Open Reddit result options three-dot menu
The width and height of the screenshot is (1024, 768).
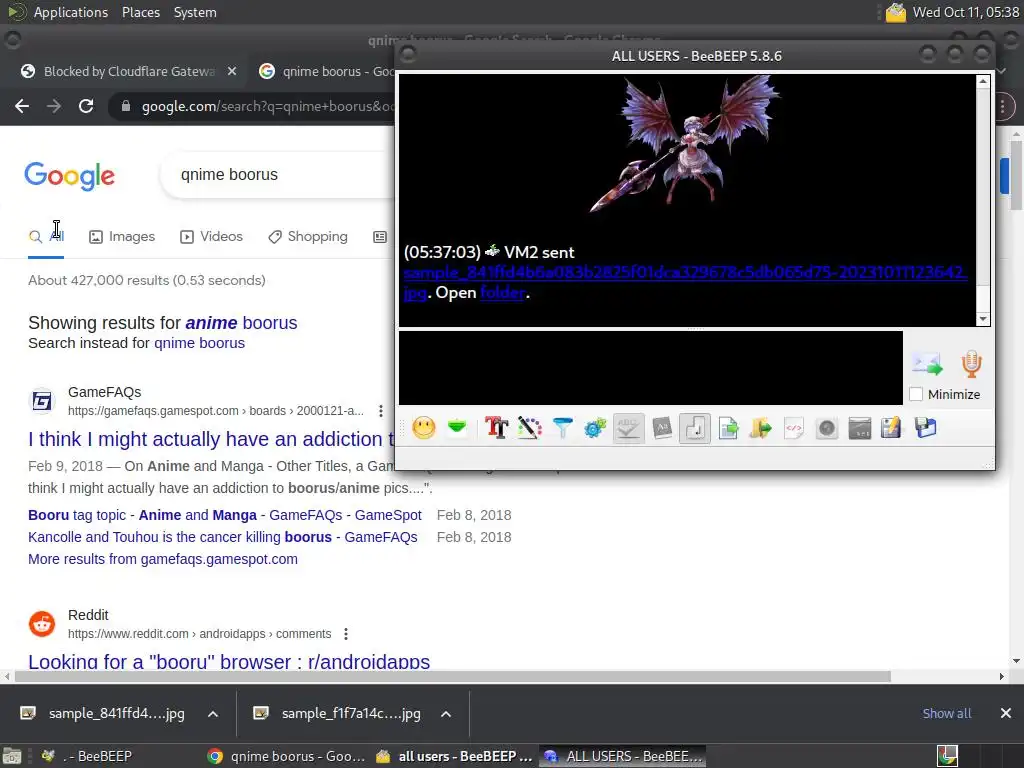[345, 633]
